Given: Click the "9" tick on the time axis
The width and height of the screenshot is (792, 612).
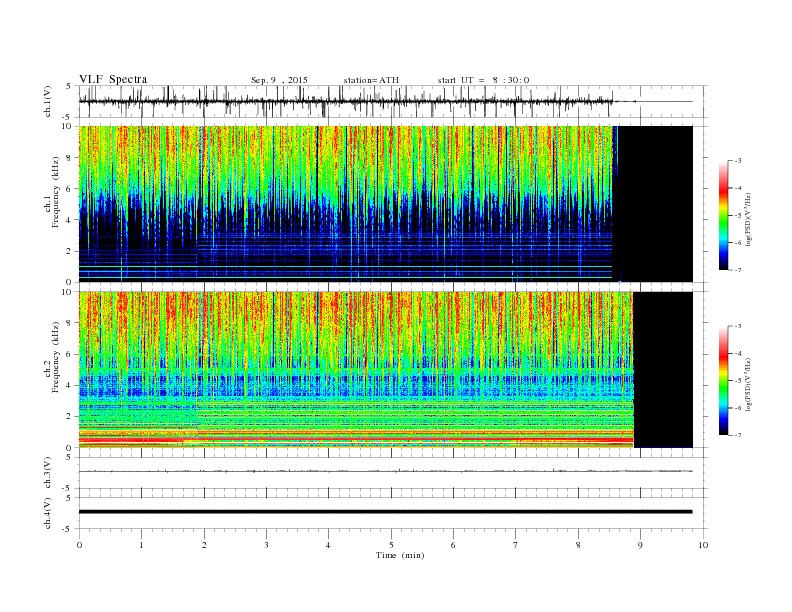Looking at the screenshot, I should pos(640,545).
